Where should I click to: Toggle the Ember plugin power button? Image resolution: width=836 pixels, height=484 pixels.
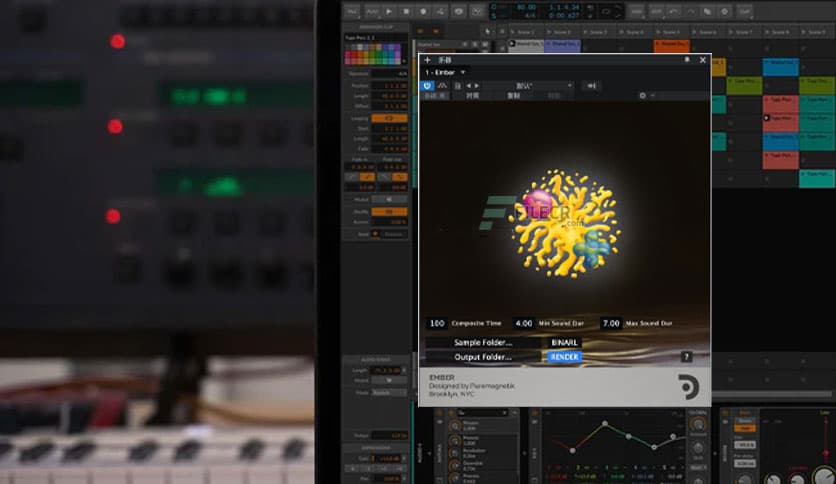(x=428, y=86)
